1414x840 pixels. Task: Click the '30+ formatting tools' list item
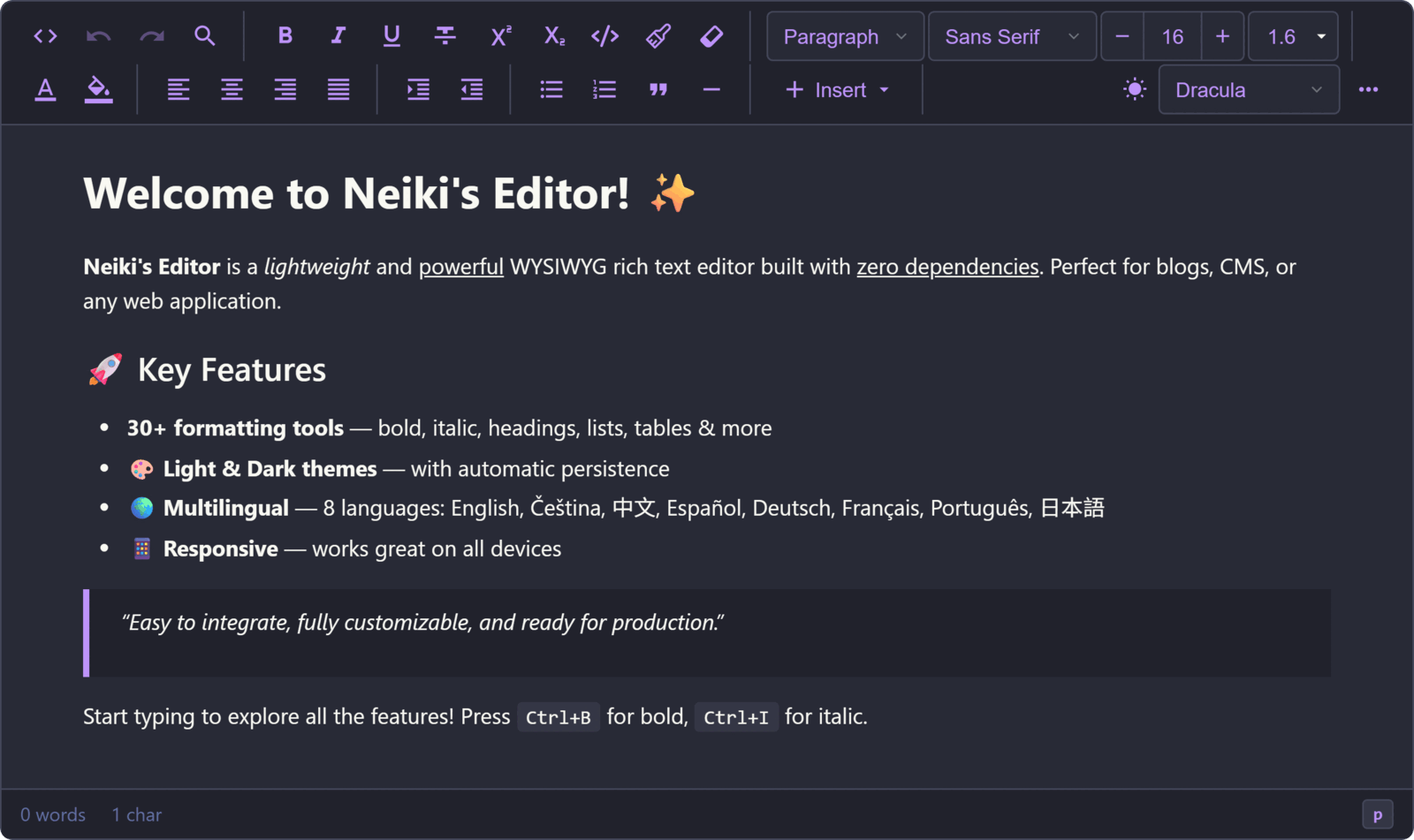[x=449, y=428]
